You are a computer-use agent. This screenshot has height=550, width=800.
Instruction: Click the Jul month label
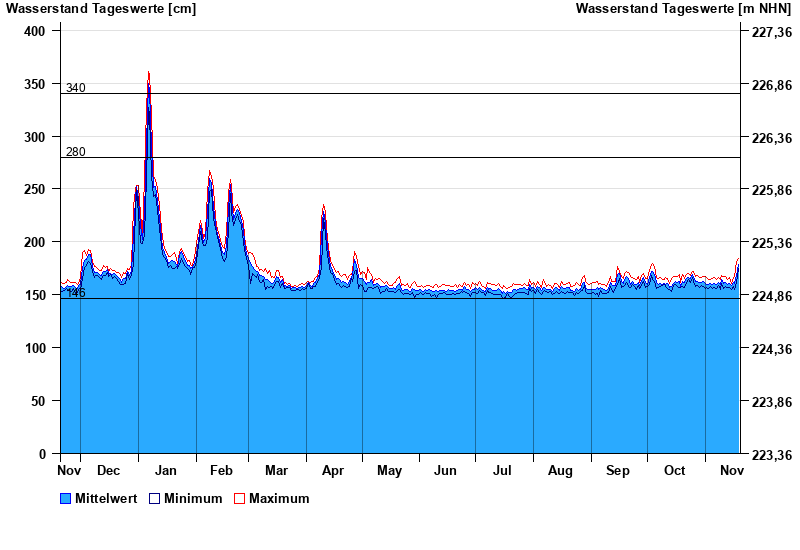coord(503,470)
